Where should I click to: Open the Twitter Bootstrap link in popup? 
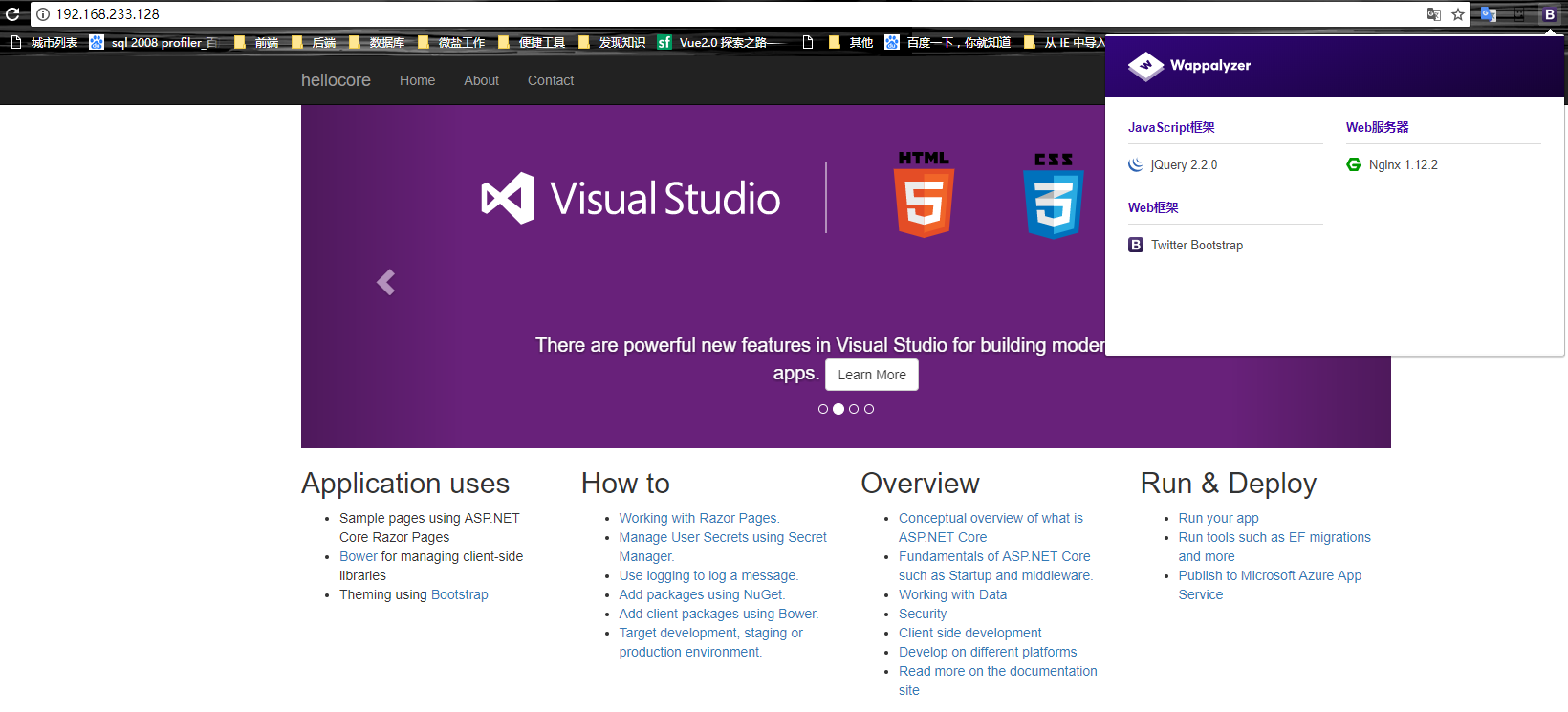(x=1196, y=245)
